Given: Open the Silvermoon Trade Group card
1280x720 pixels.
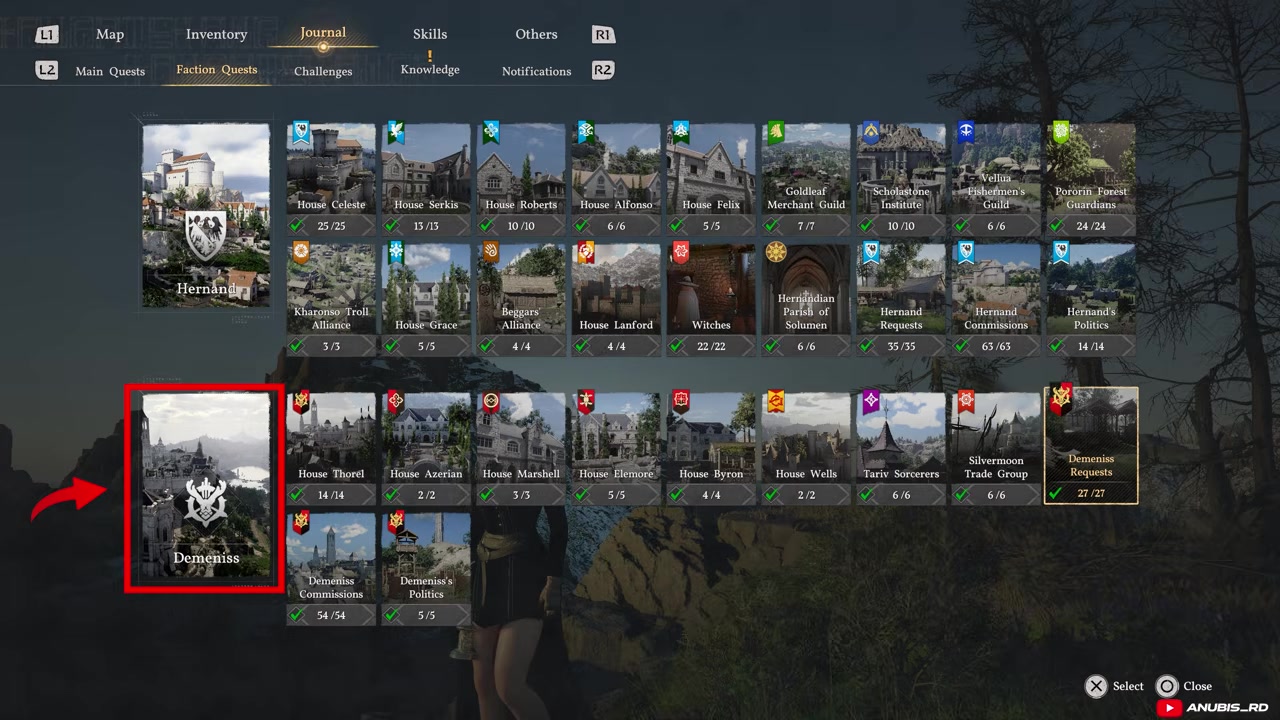Looking at the screenshot, I should [x=996, y=447].
